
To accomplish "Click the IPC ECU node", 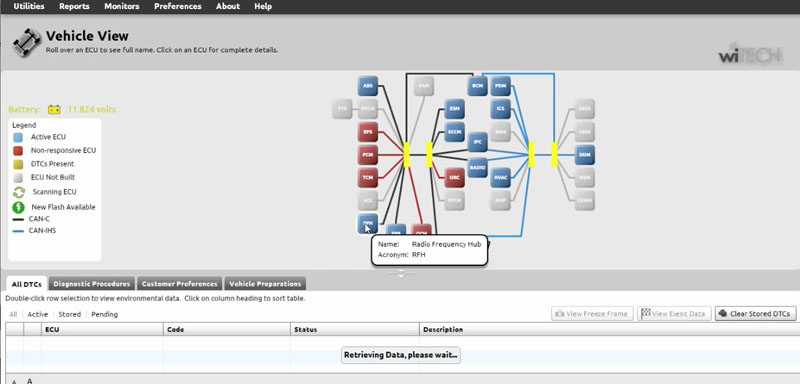I will click(477, 142).
